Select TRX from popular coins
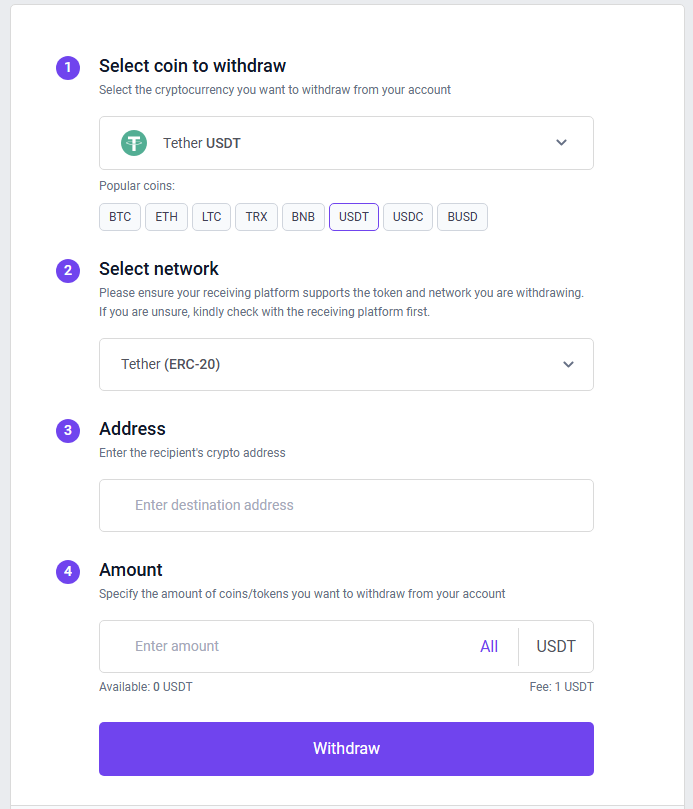Image resolution: width=693 pixels, height=809 pixels. click(256, 217)
